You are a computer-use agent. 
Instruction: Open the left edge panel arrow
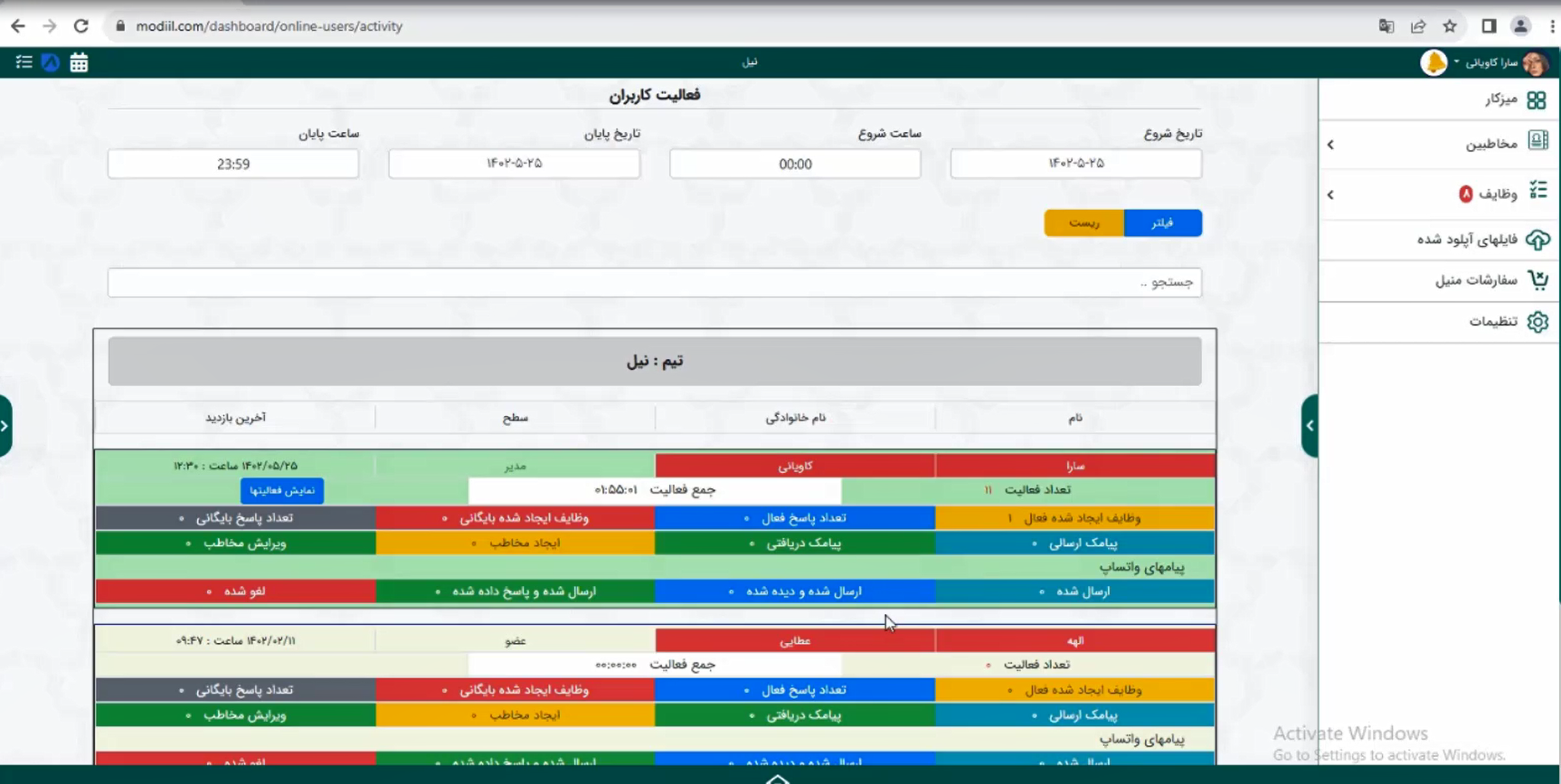(x=5, y=426)
